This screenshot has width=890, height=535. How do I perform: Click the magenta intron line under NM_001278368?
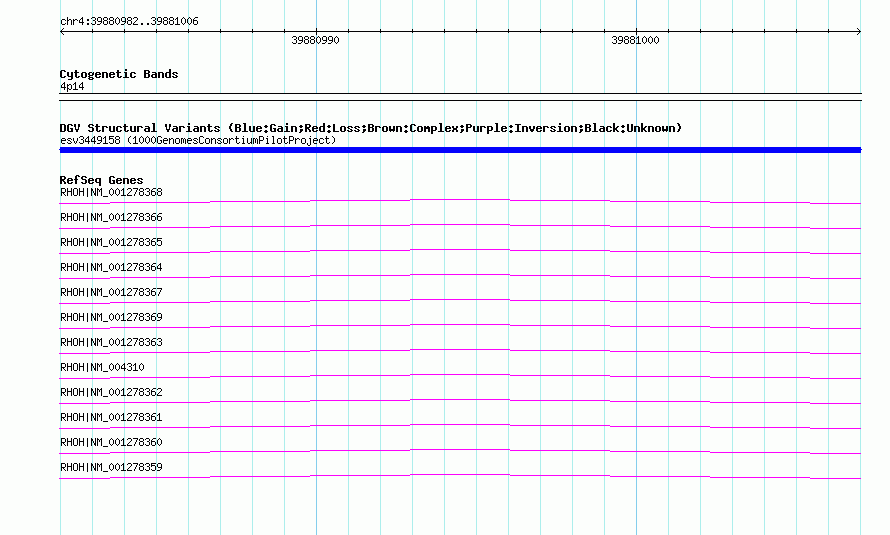point(460,200)
